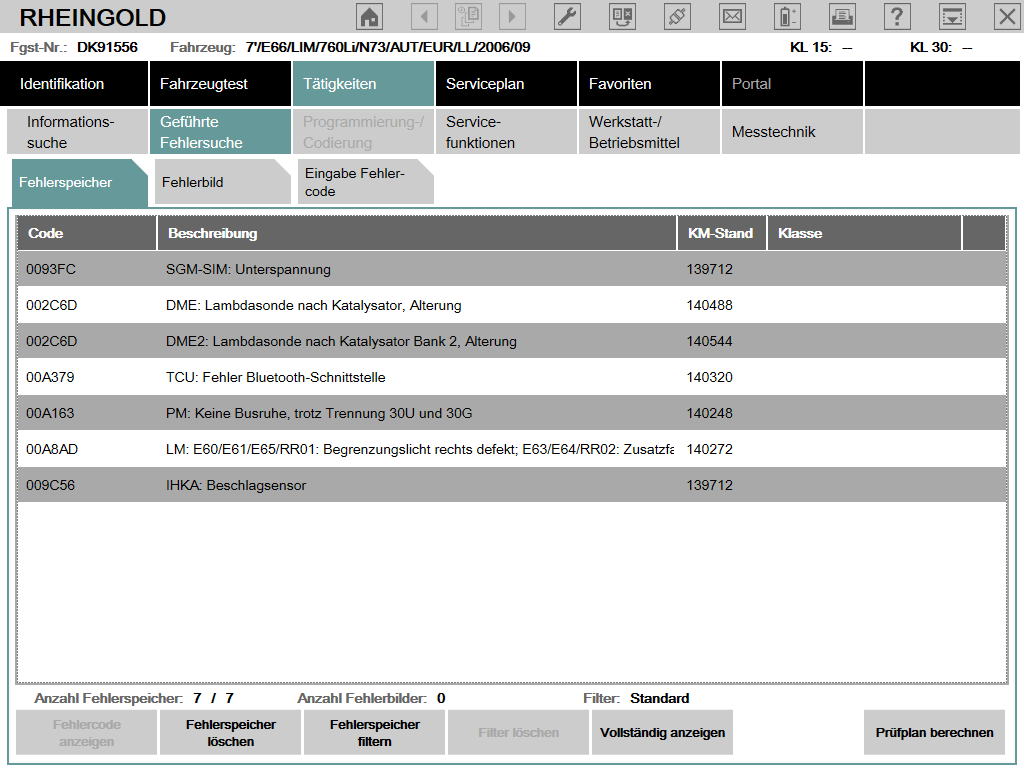1024x768 pixels.
Task: Open the Identifikation tab
Action: [74, 84]
